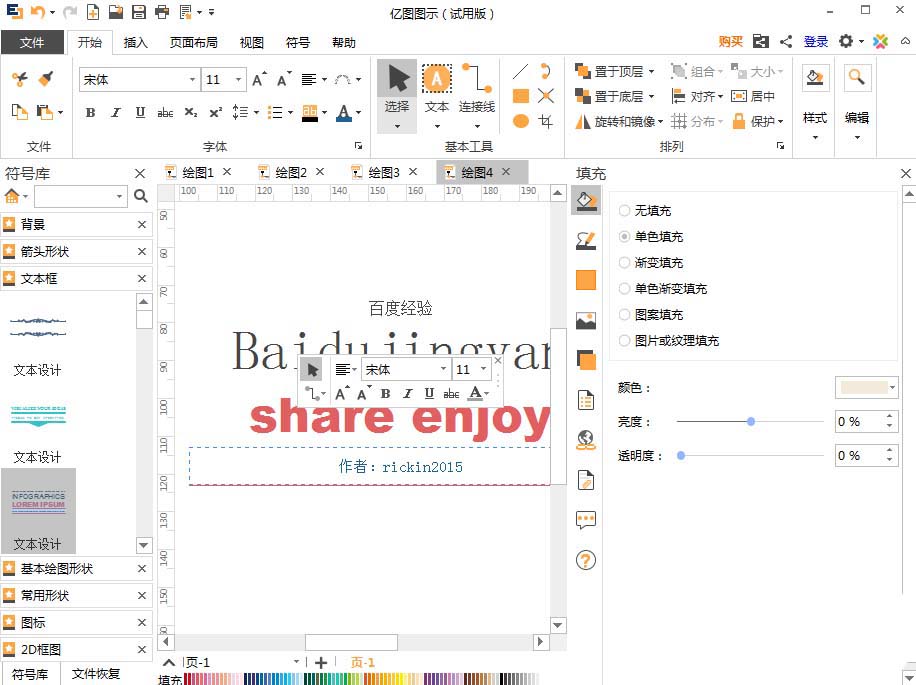Expand the 样式 dropdown
The width and height of the screenshot is (916, 685).
click(x=815, y=138)
